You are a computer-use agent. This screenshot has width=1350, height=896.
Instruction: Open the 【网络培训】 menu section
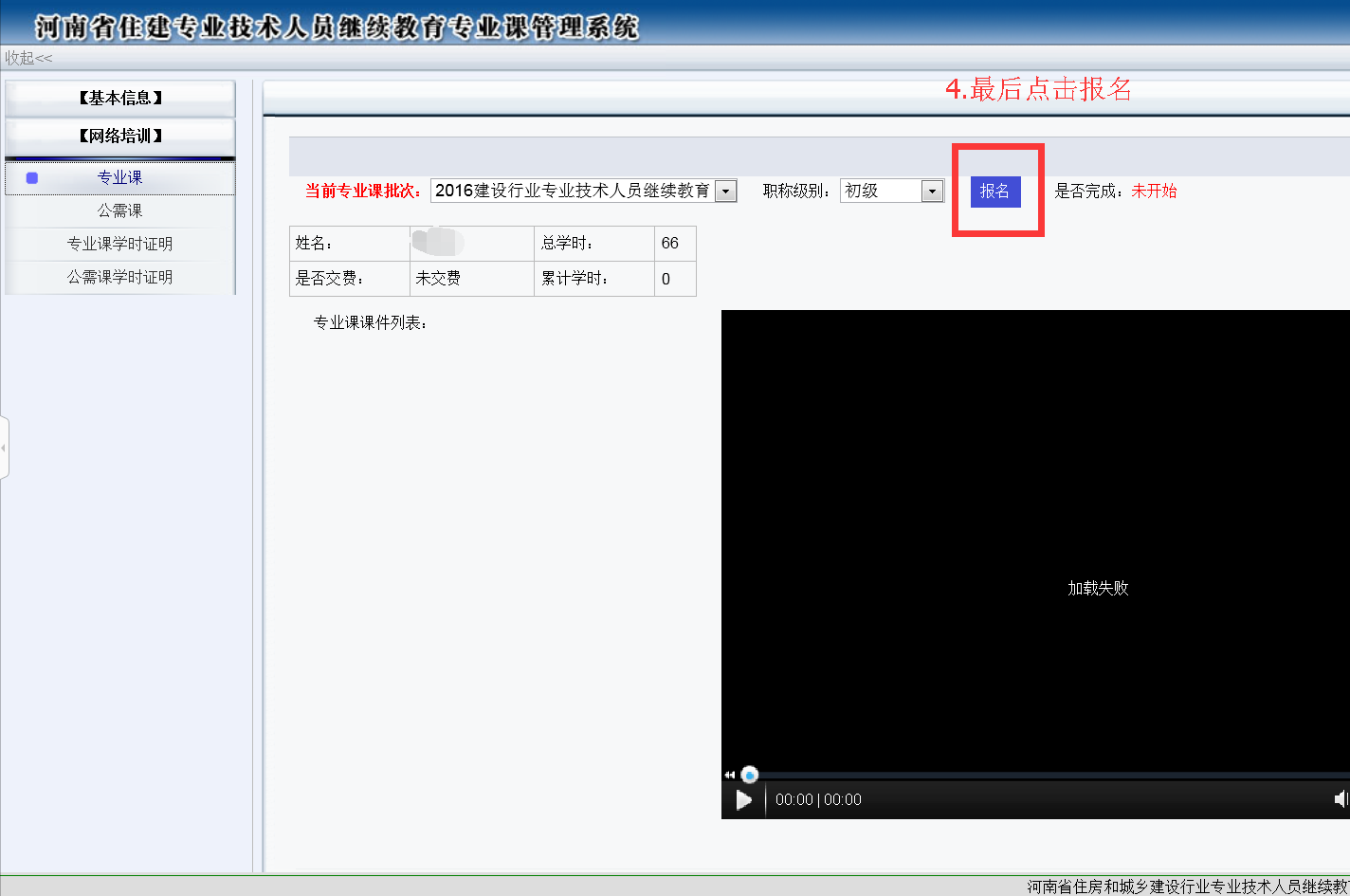[120, 136]
